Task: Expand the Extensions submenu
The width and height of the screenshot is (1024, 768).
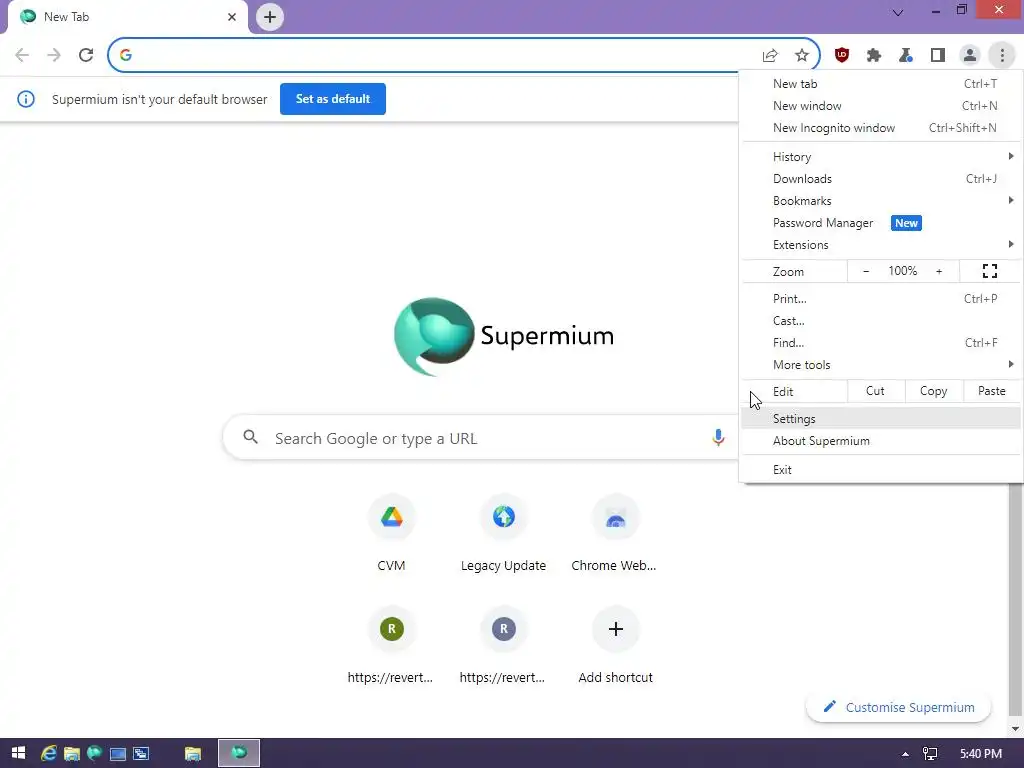Action: coord(880,245)
